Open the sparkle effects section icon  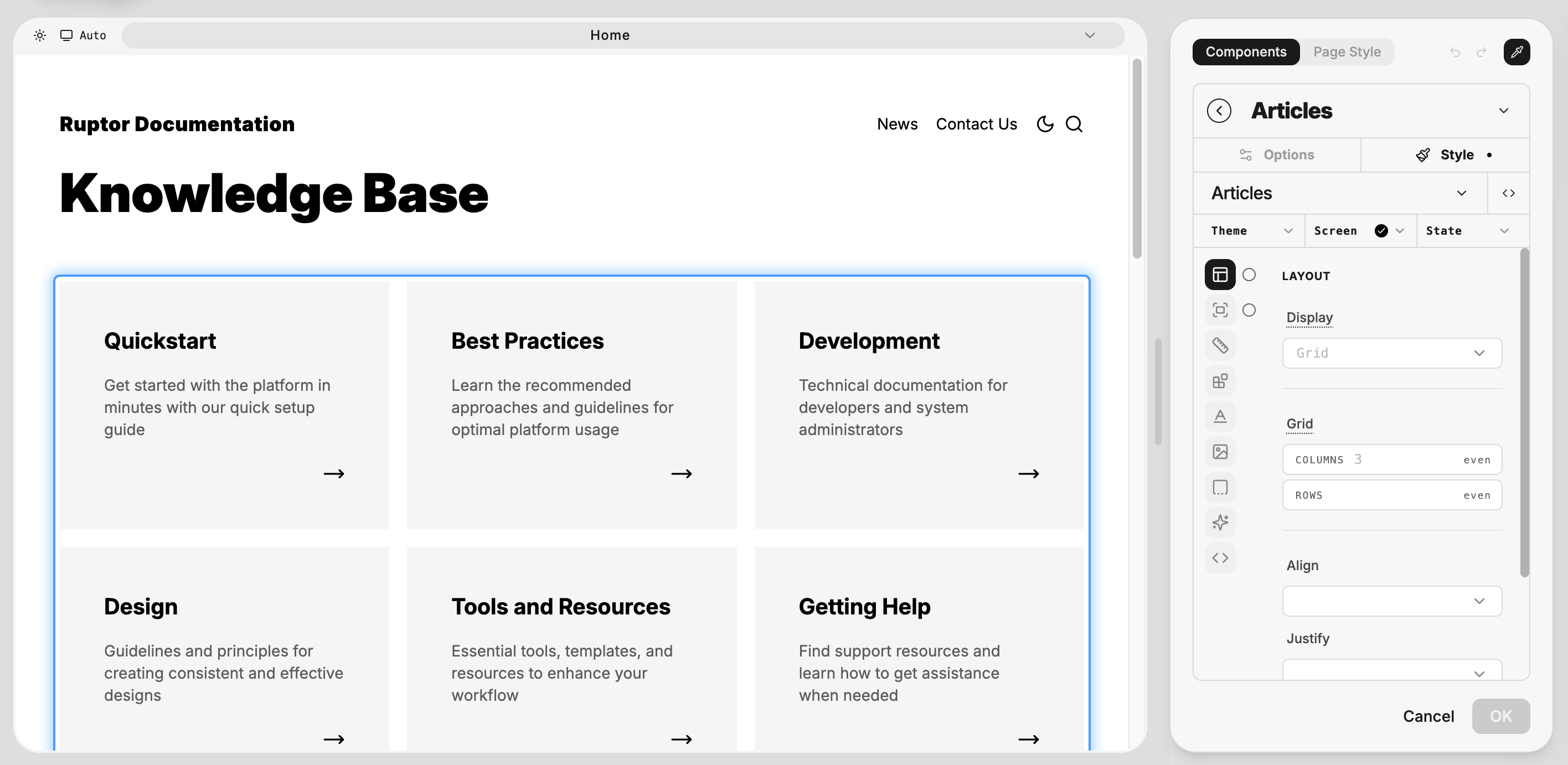point(1220,522)
